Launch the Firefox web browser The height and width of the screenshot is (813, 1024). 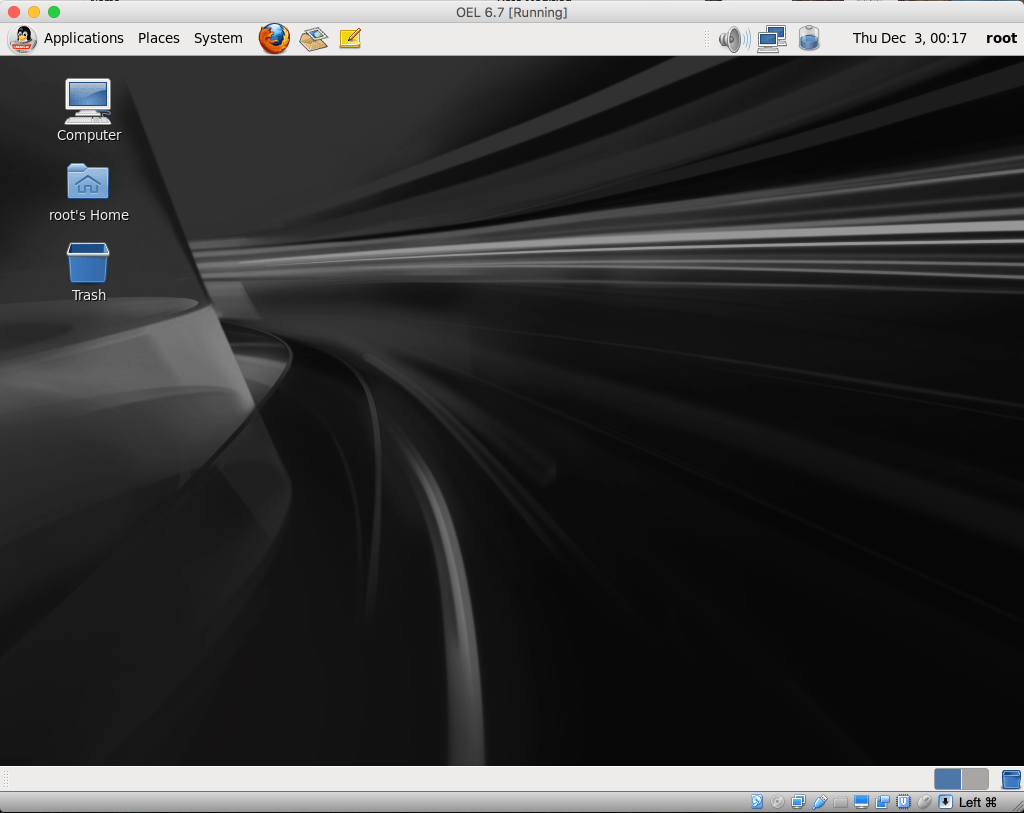click(274, 39)
